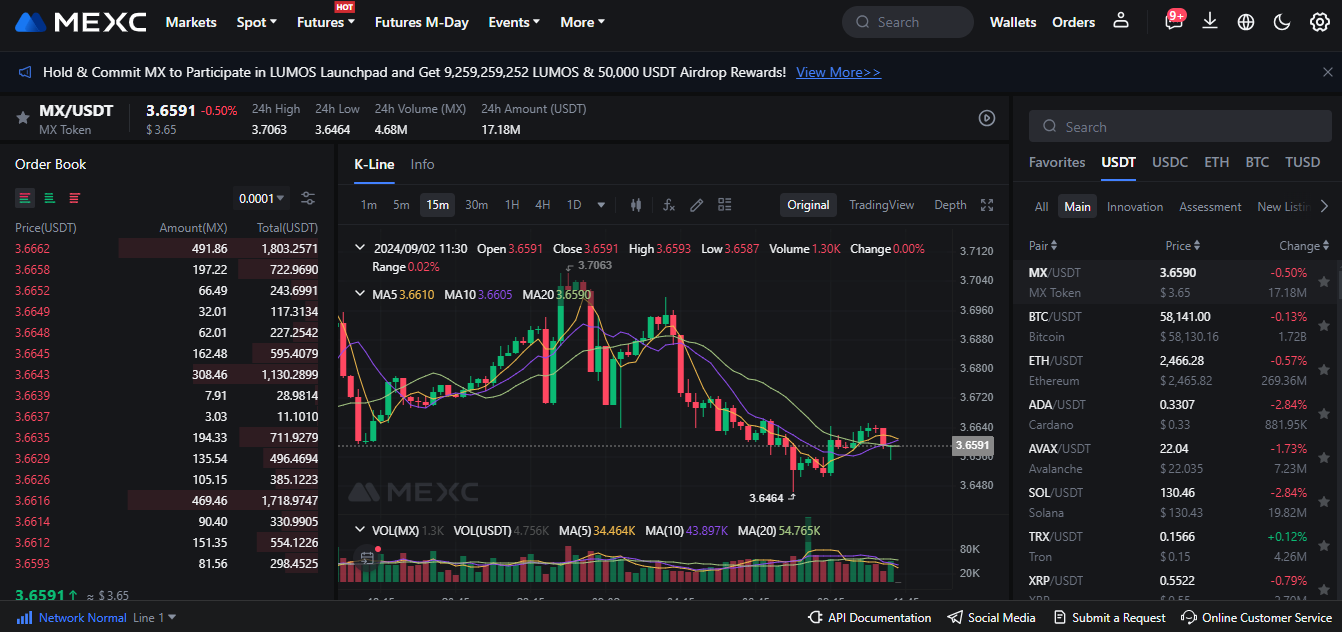Open the language globe icon
Viewport: 1342px width, 632px height.
pos(1246,22)
